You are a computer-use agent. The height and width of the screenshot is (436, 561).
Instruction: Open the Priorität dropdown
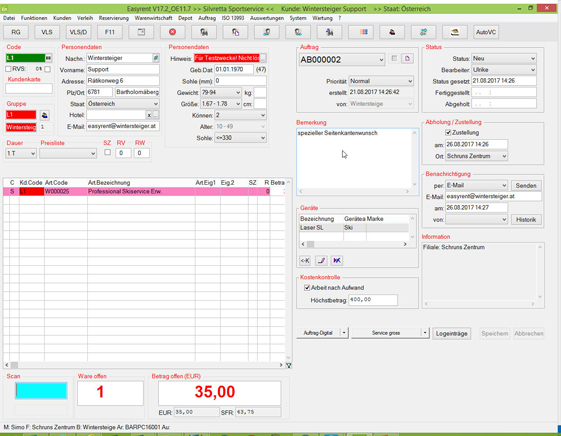tap(381, 81)
